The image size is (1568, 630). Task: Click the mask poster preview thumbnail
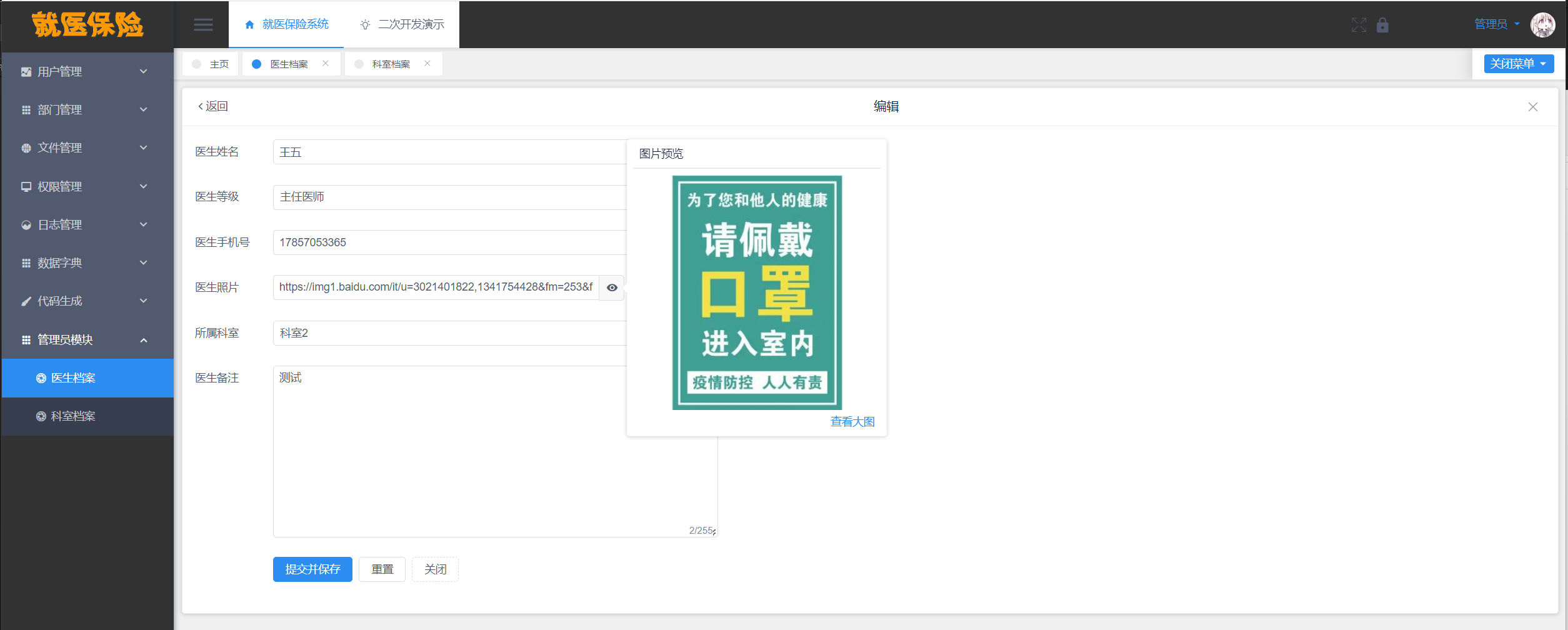(757, 292)
